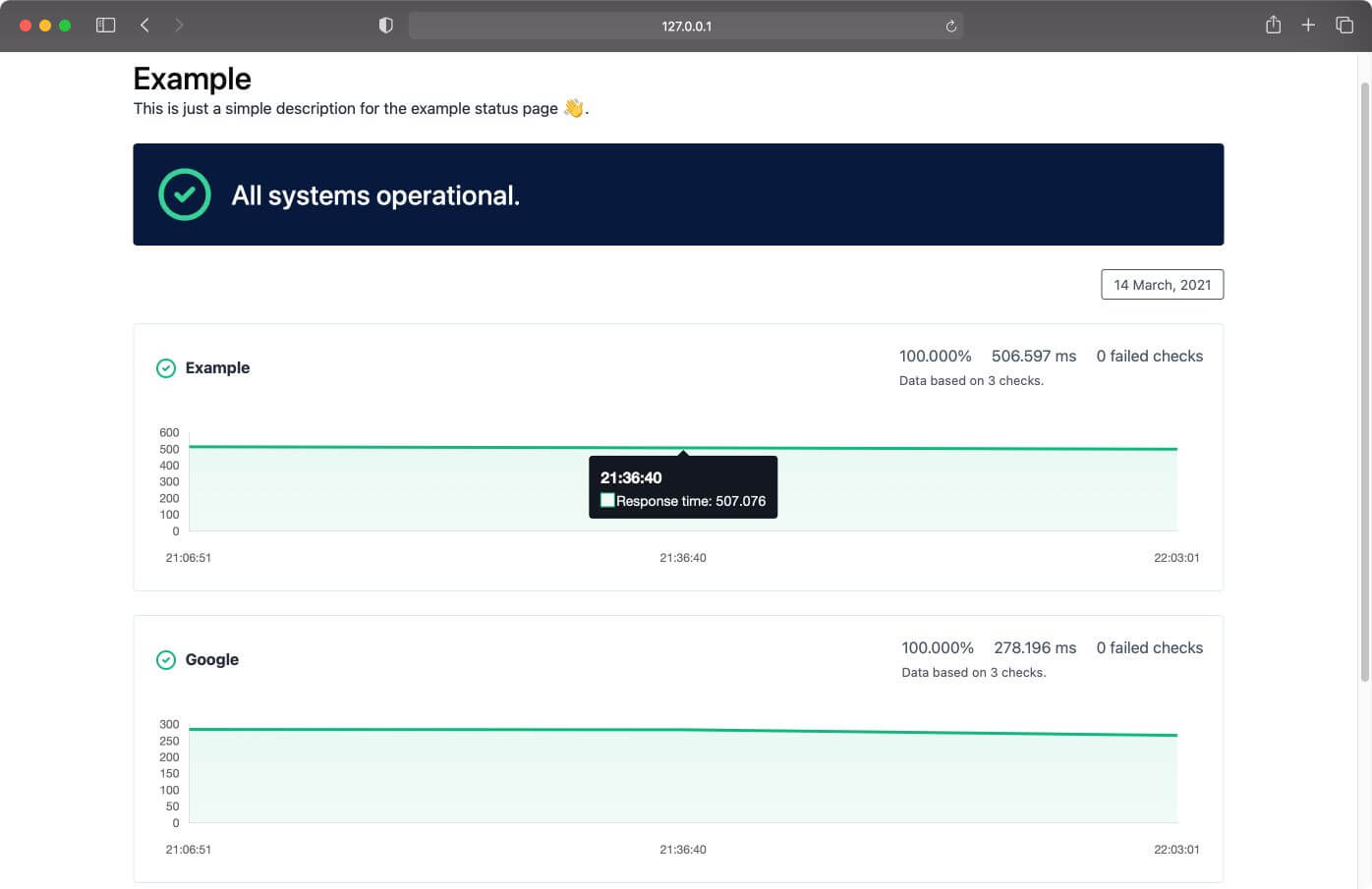Open the Share icon in browser toolbar
This screenshot has height=889, width=1372.
(x=1273, y=25)
